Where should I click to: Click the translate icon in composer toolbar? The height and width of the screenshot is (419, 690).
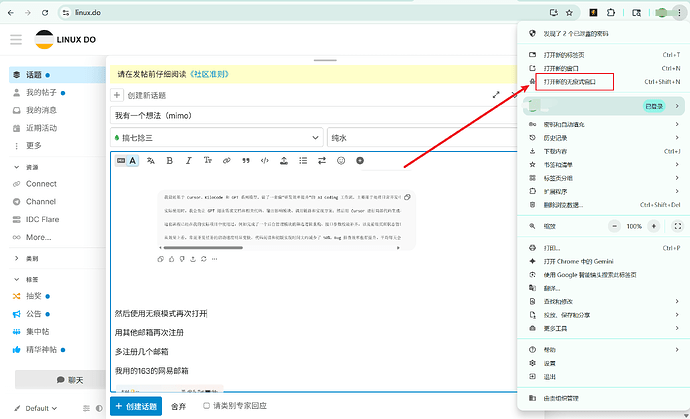point(150,161)
